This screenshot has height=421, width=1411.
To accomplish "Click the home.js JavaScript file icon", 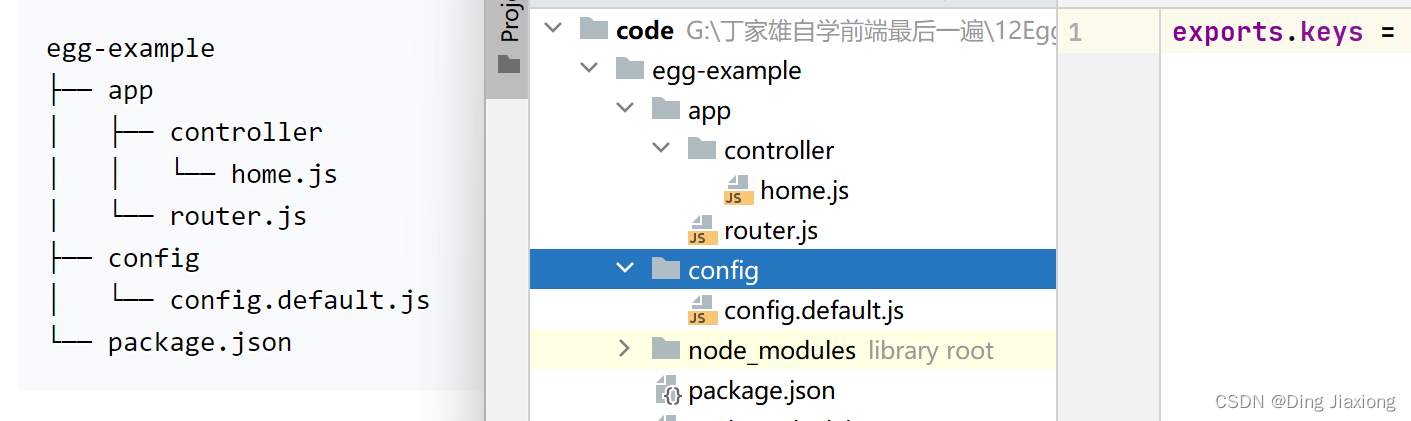I will 739,190.
